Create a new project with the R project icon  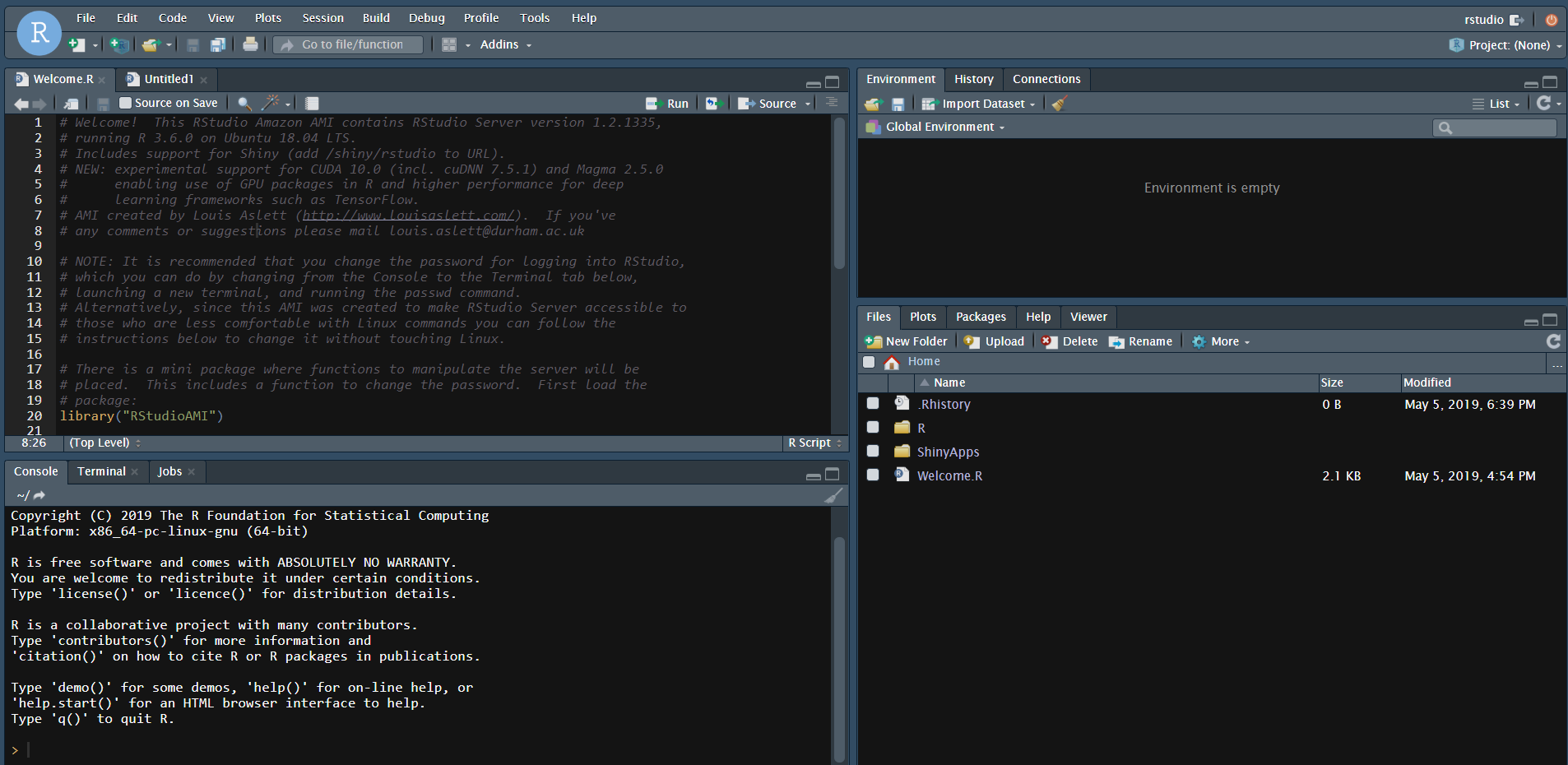[119, 44]
